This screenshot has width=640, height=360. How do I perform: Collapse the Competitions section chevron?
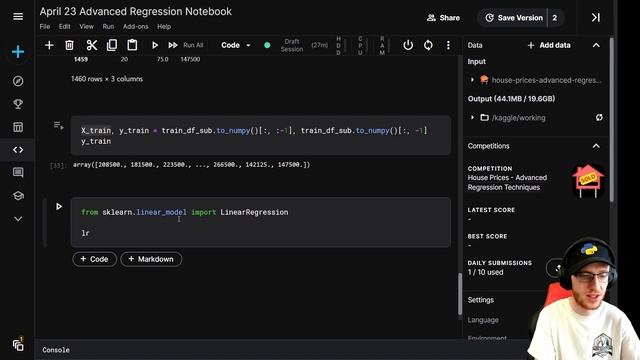596,146
